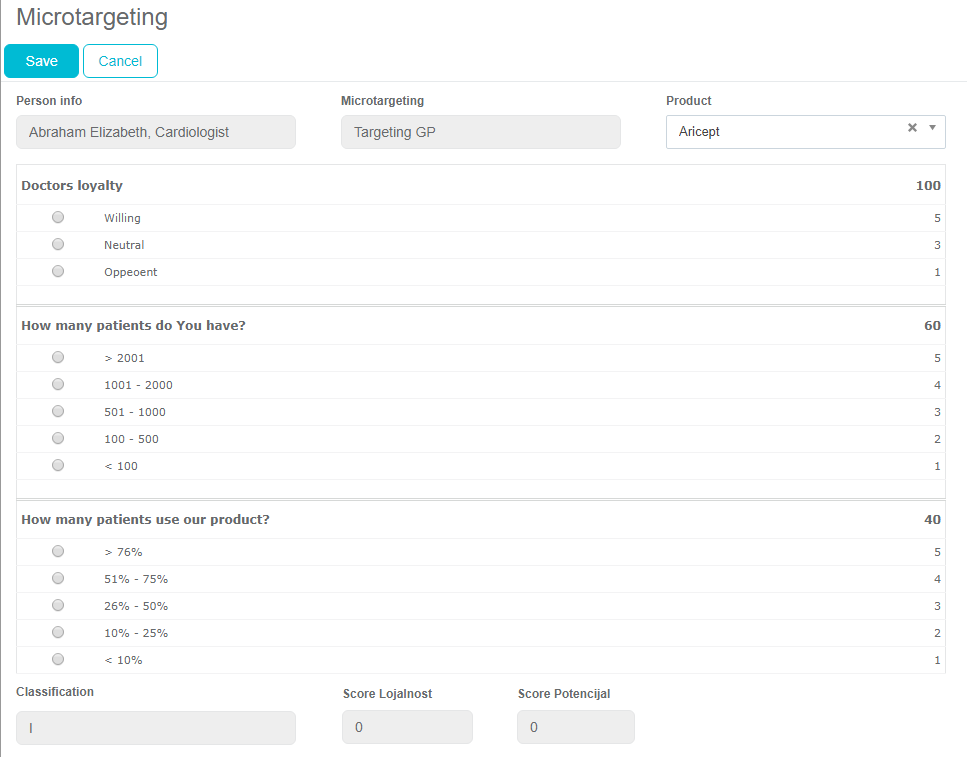
Task: Select the 100 - 500 patients option
Action: pos(58,438)
